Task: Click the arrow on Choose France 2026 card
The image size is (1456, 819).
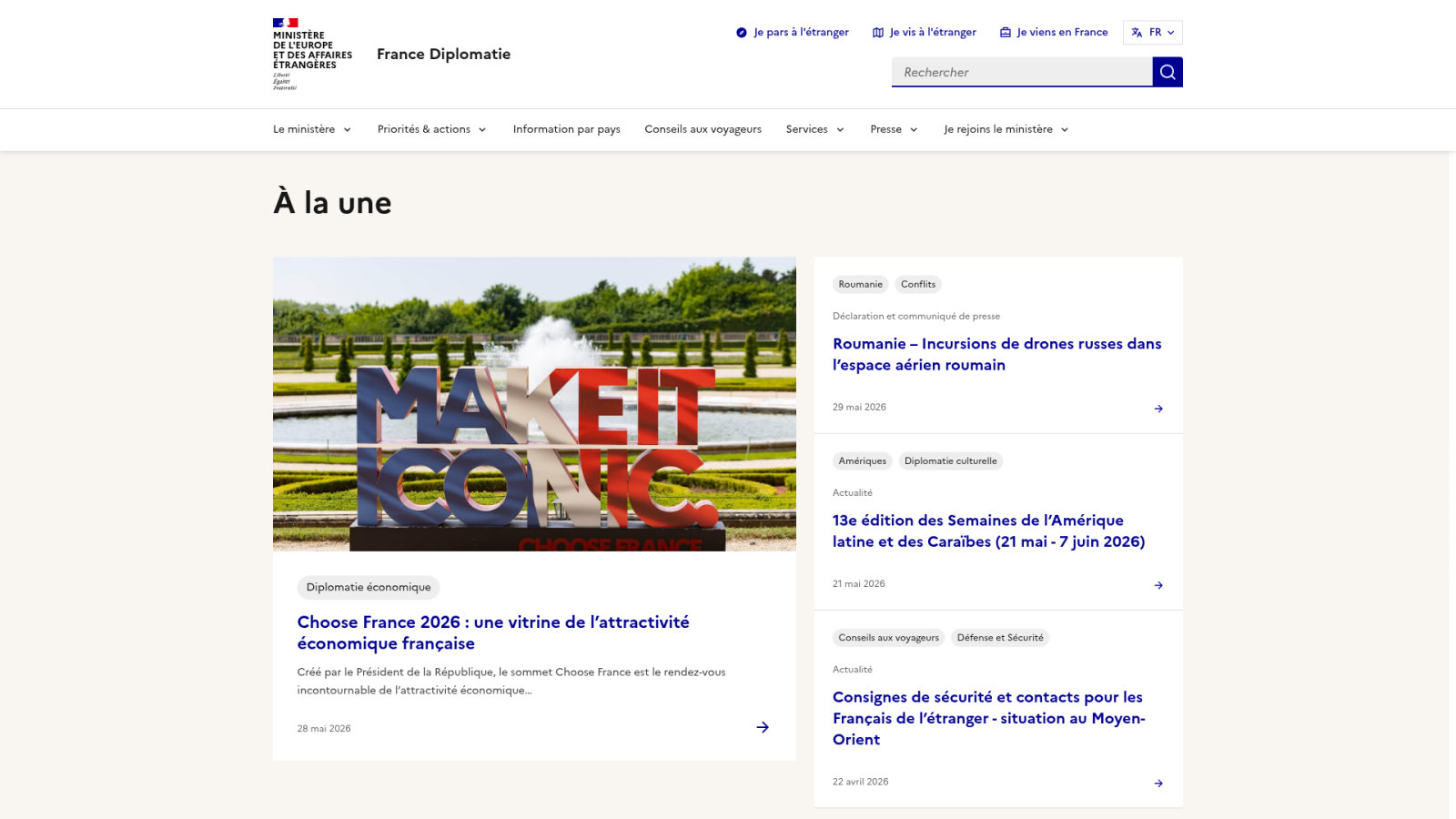Action: pyautogui.click(x=763, y=727)
